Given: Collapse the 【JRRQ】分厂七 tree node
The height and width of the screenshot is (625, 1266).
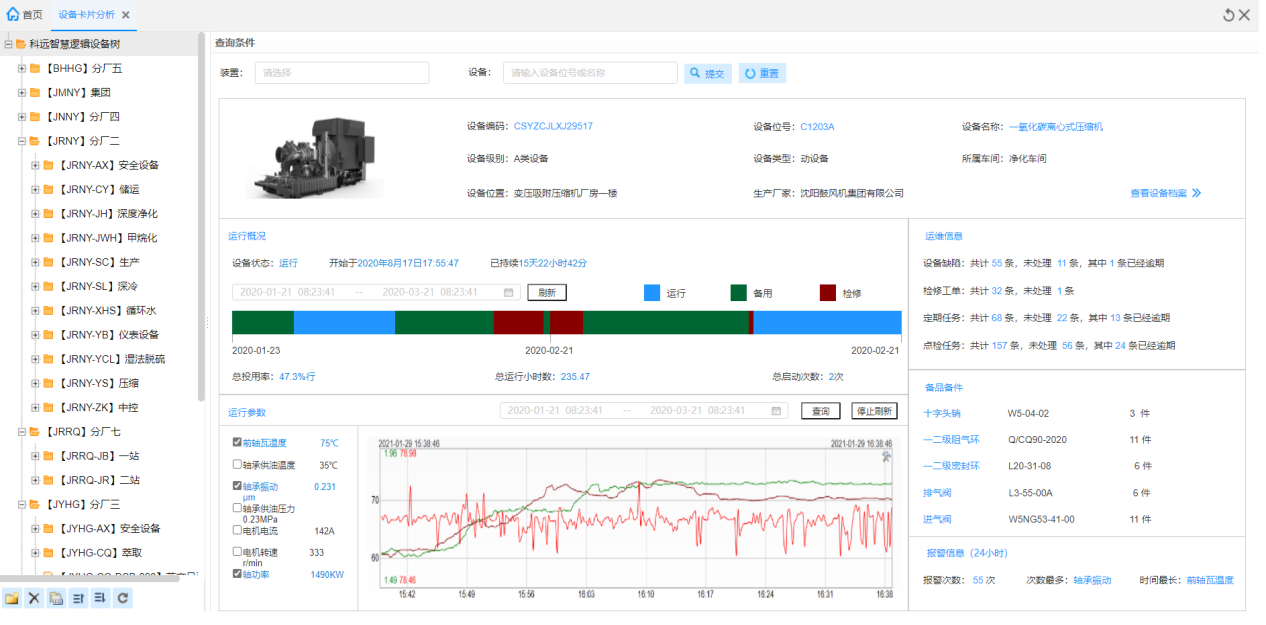Looking at the screenshot, I should coord(22,432).
